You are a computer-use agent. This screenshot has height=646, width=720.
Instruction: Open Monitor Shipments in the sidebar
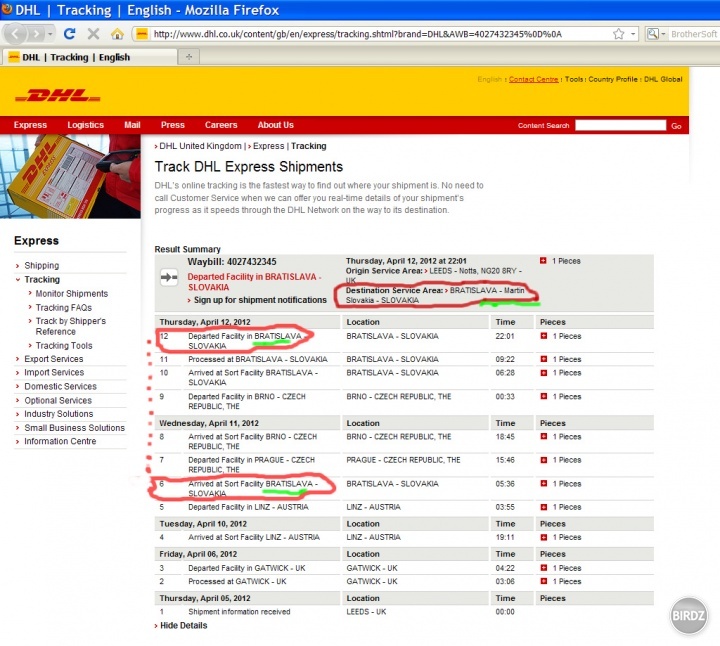click(x=72, y=293)
